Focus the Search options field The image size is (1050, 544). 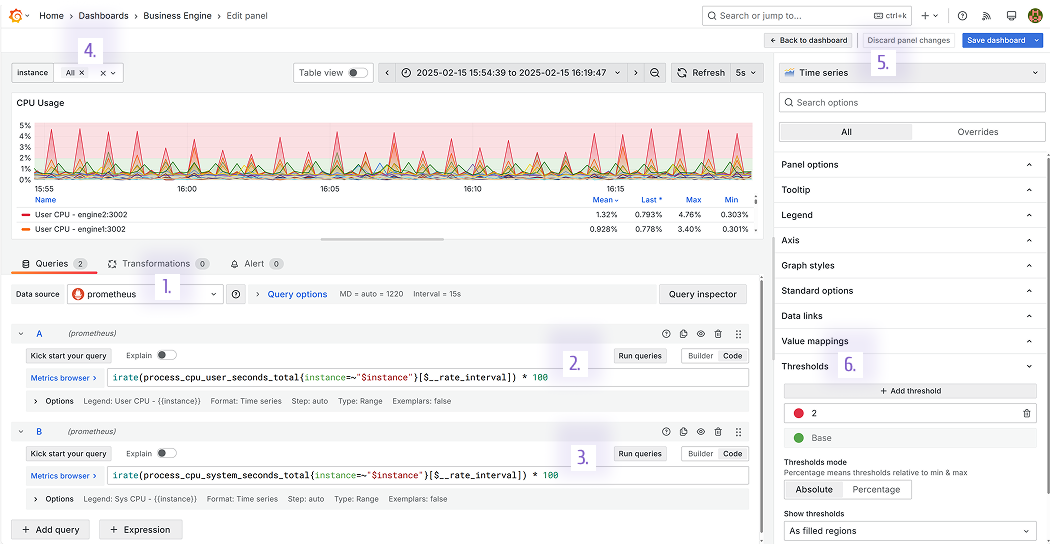tap(912, 103)
